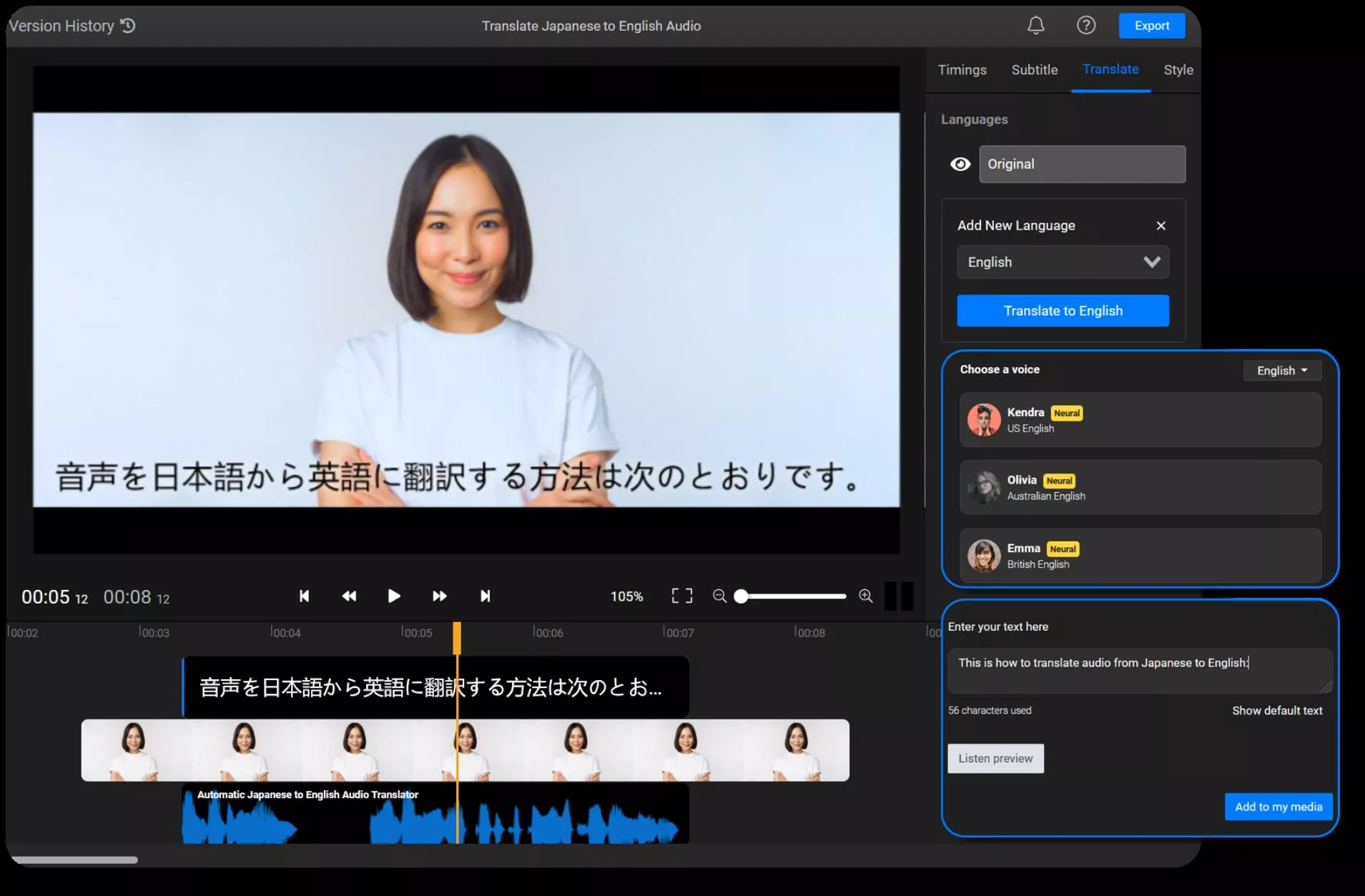Open the Timings tab
The image size is (1365, 896).
(962, 69)
